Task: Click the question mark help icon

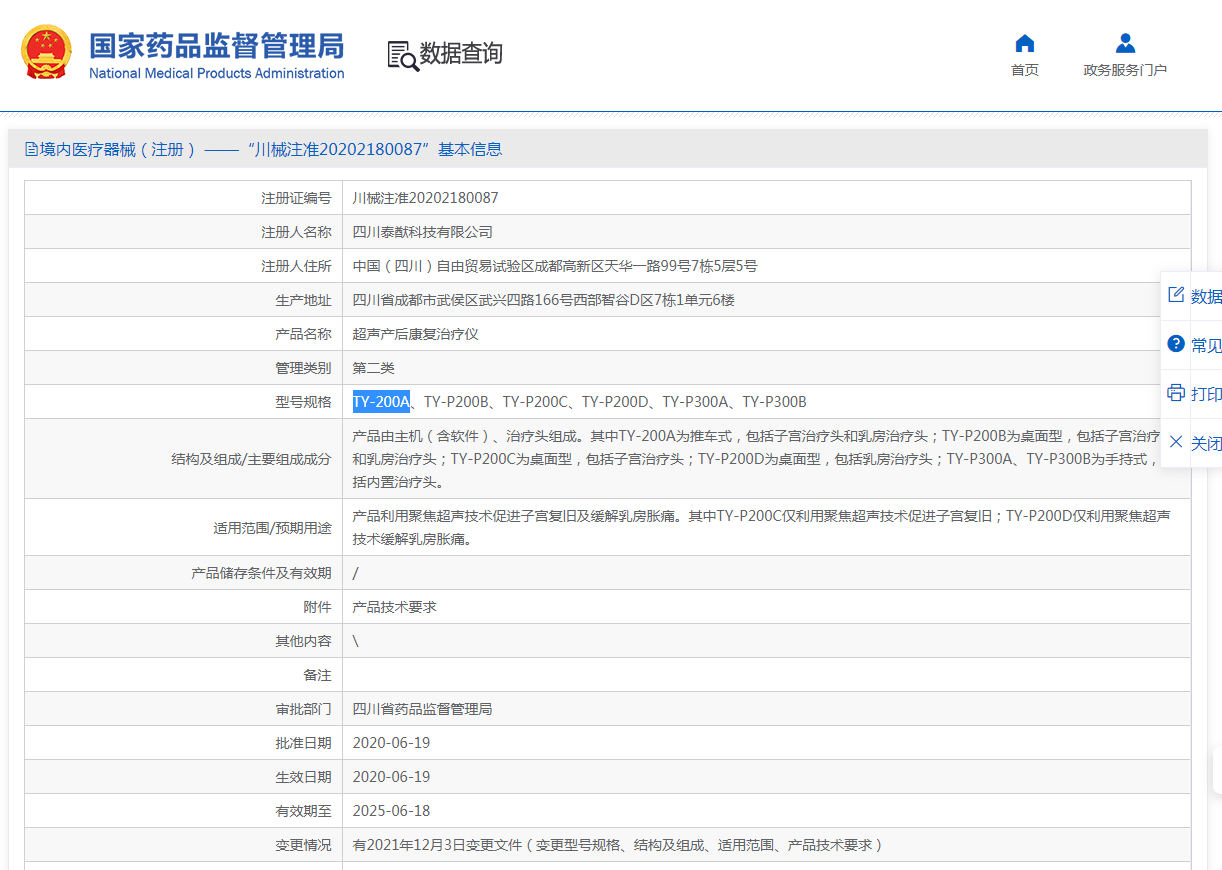Action: 1176,344
